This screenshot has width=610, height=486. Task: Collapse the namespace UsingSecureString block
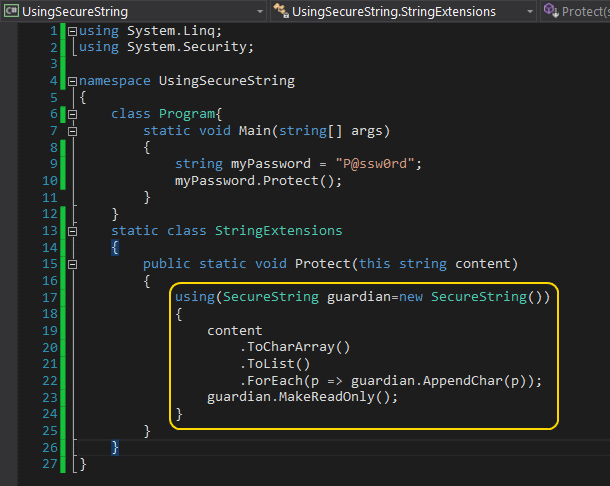(x=72, y=81)
